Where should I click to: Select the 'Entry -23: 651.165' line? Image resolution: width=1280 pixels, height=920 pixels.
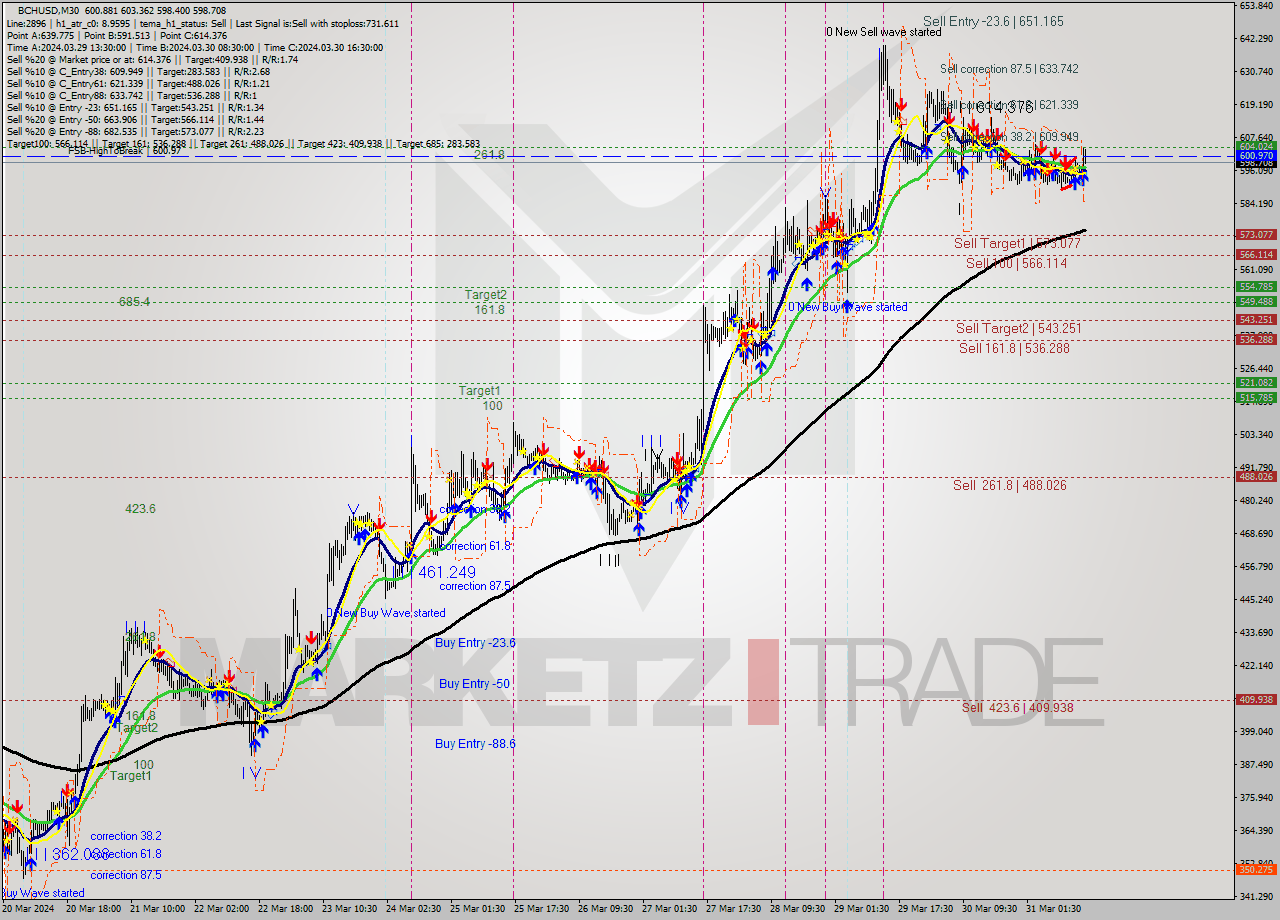(135, 107)
